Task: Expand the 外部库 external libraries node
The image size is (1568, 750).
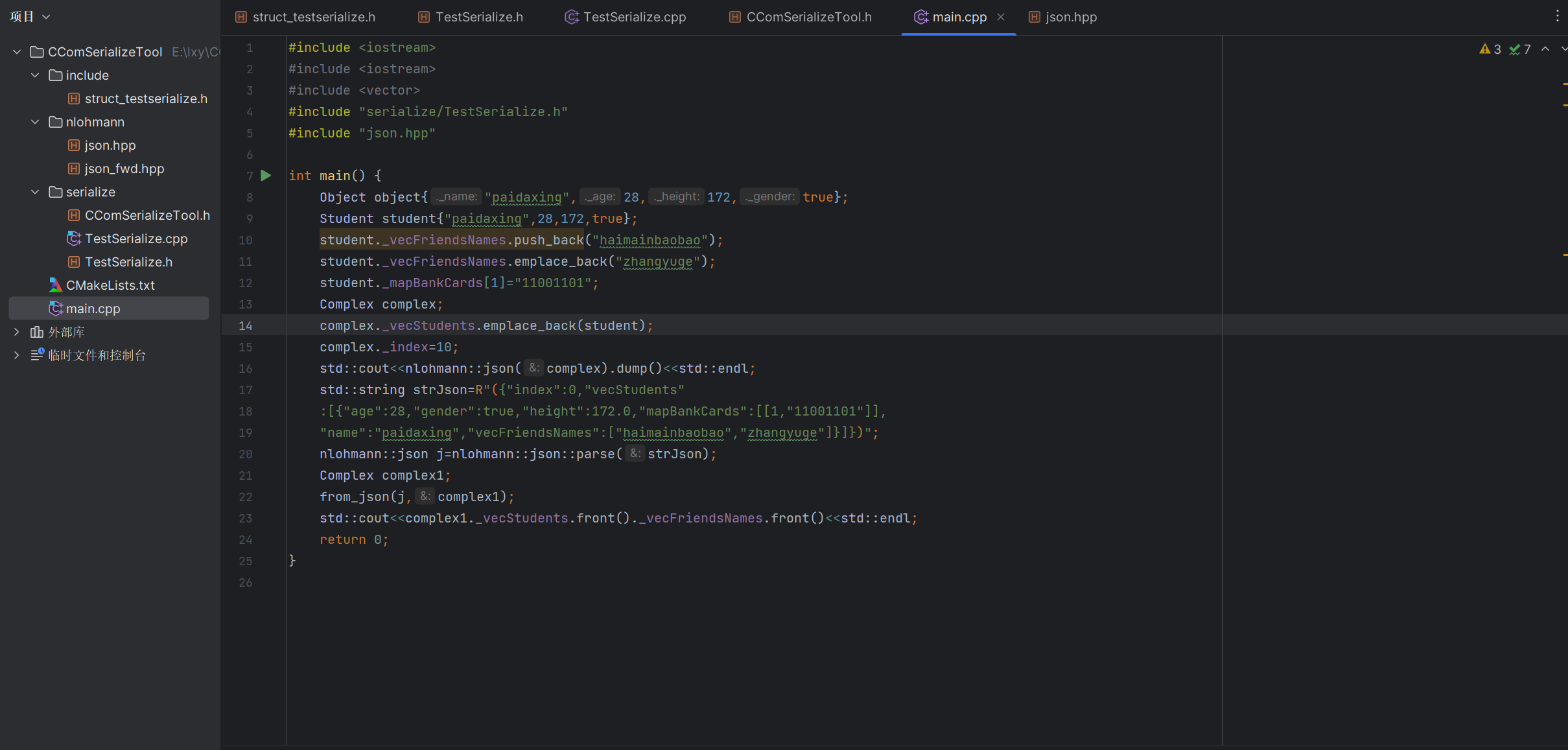Action: [17, 332]
